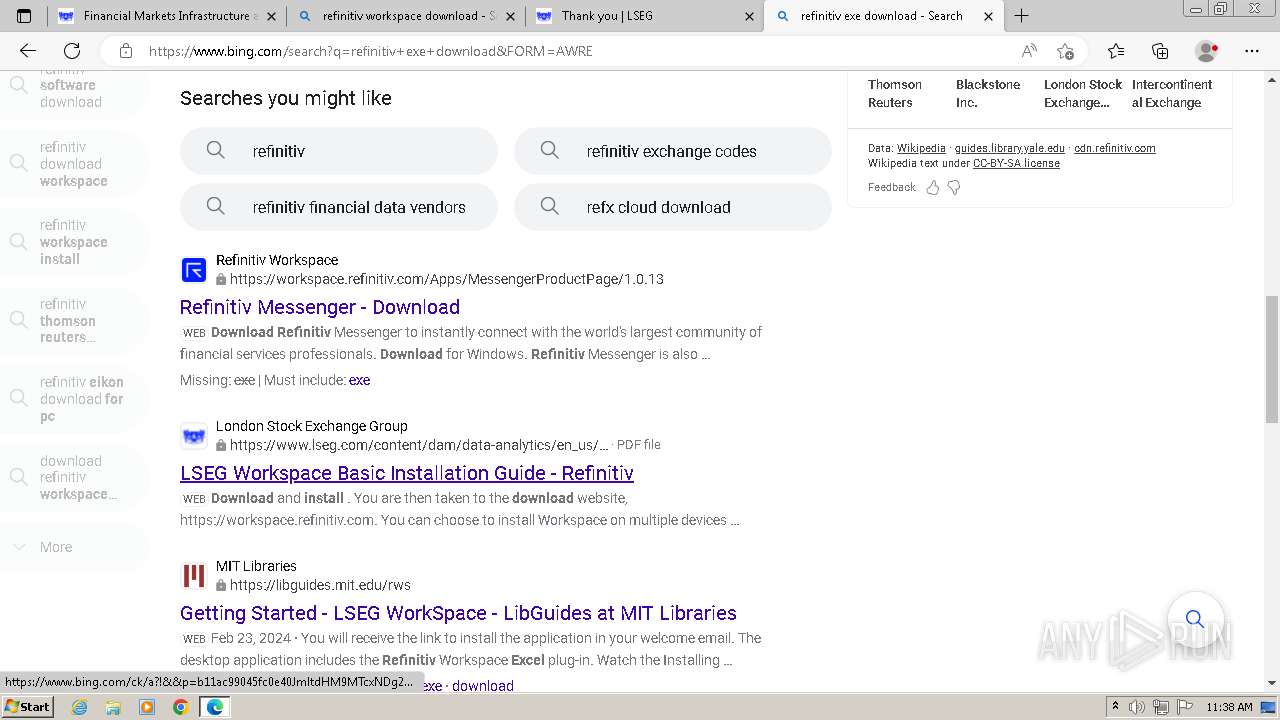This screenshot has width=1280, height=720.
Task: Open Refinitiv Messenger - Download result
Action: point(320,307)
